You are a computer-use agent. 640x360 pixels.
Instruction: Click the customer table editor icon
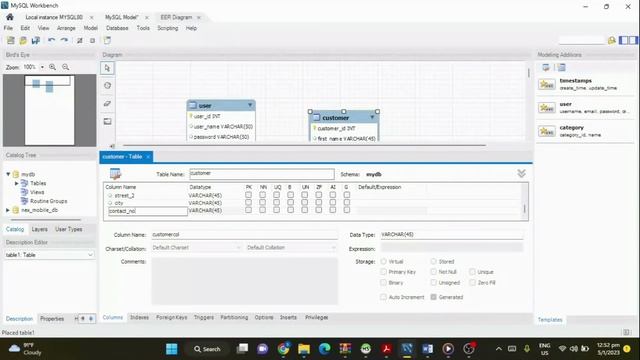116,174
